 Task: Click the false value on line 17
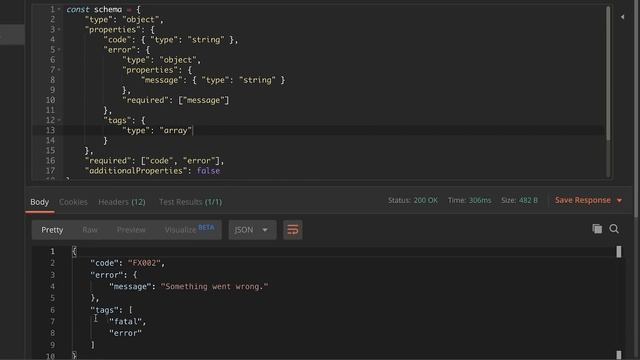208,171
